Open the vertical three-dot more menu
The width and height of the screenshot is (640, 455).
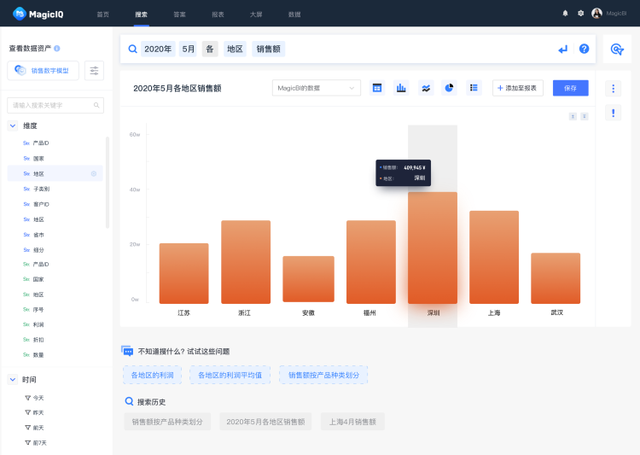[x=613, y=89]
